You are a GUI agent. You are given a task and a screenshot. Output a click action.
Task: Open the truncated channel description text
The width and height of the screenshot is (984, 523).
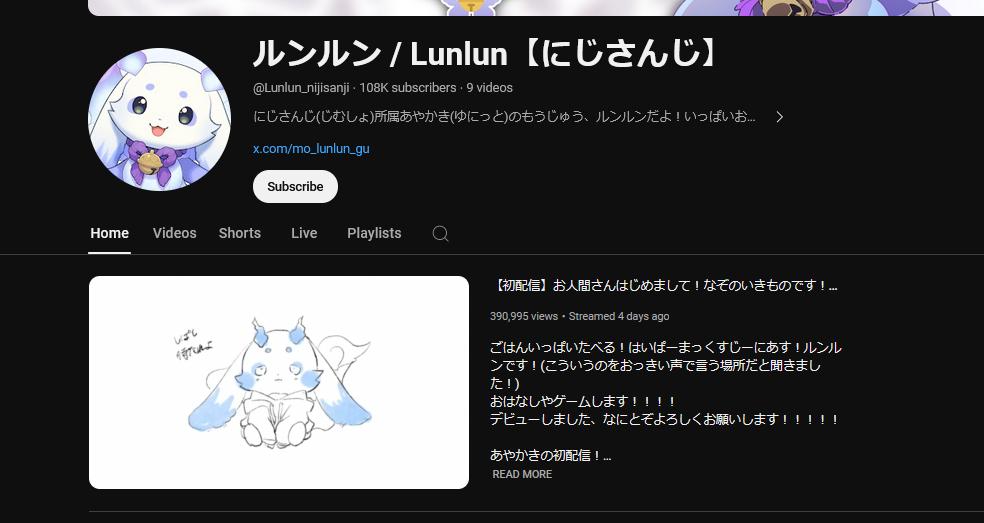504,117
